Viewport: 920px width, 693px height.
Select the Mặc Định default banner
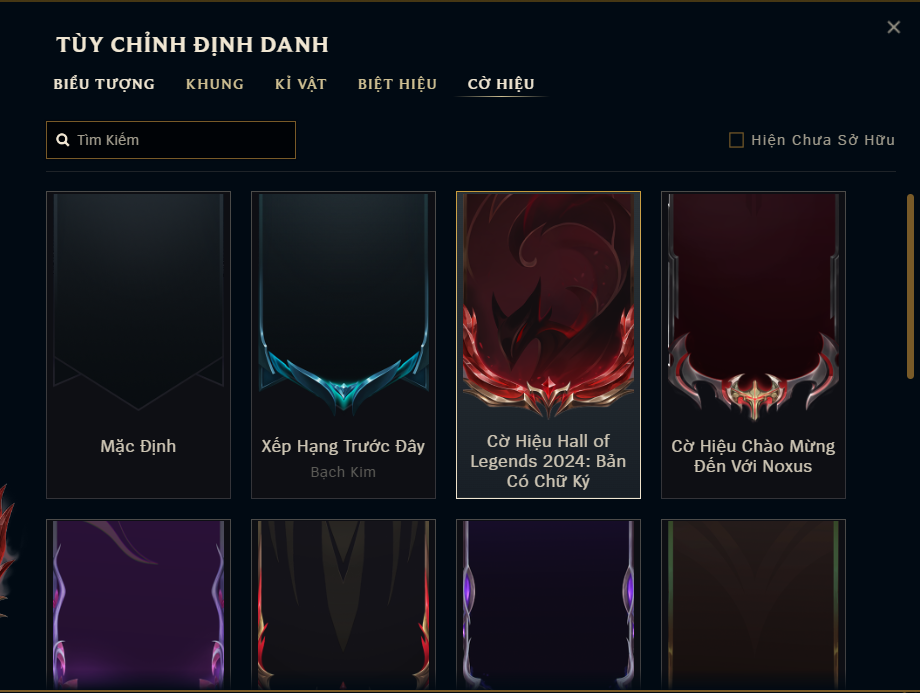click(x=138, y=345)
